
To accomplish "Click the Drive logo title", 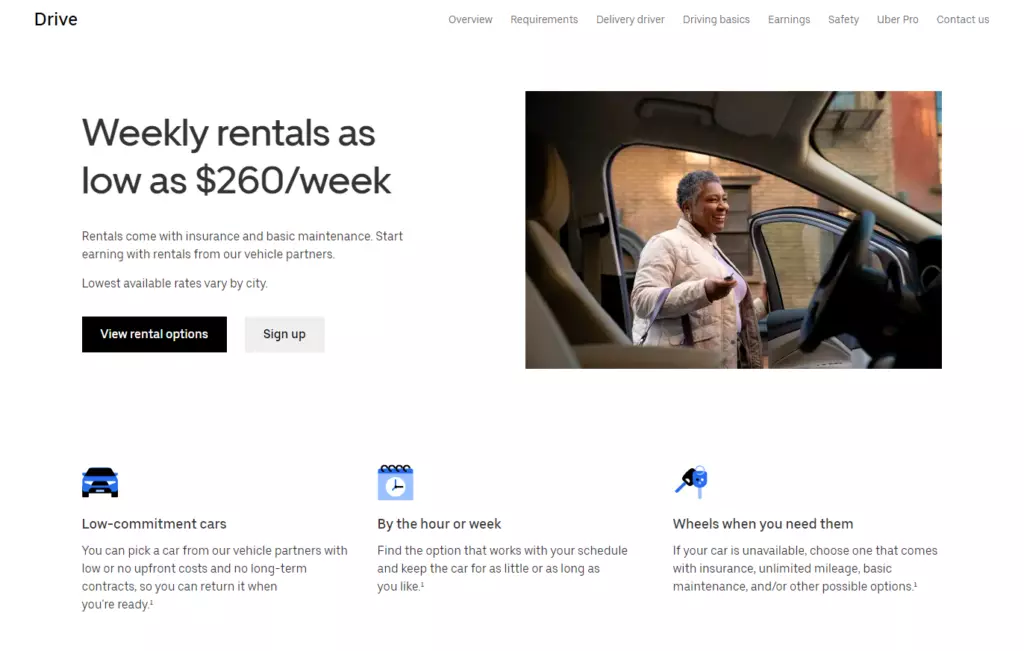I will (x=56, y=20).
